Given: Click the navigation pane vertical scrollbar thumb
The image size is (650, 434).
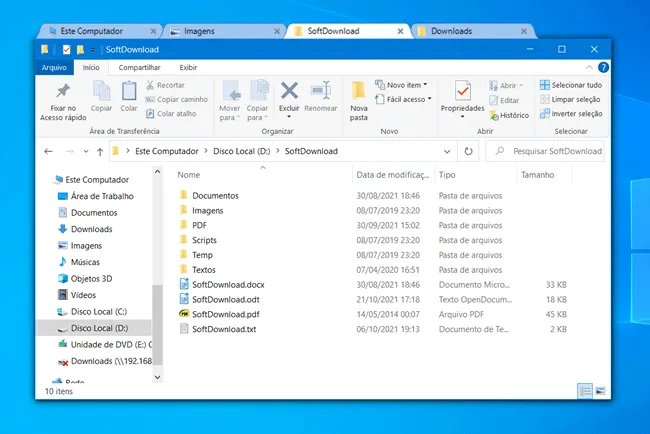Looking at the screenshot, I should 158,325.
